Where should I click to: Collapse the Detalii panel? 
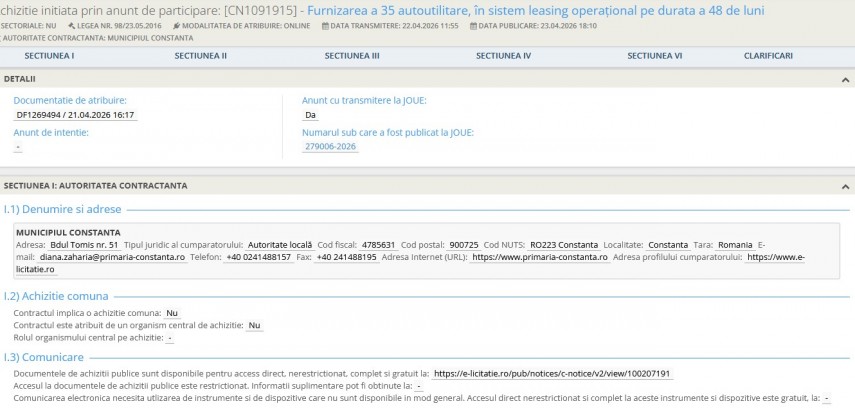click(846, 78)
